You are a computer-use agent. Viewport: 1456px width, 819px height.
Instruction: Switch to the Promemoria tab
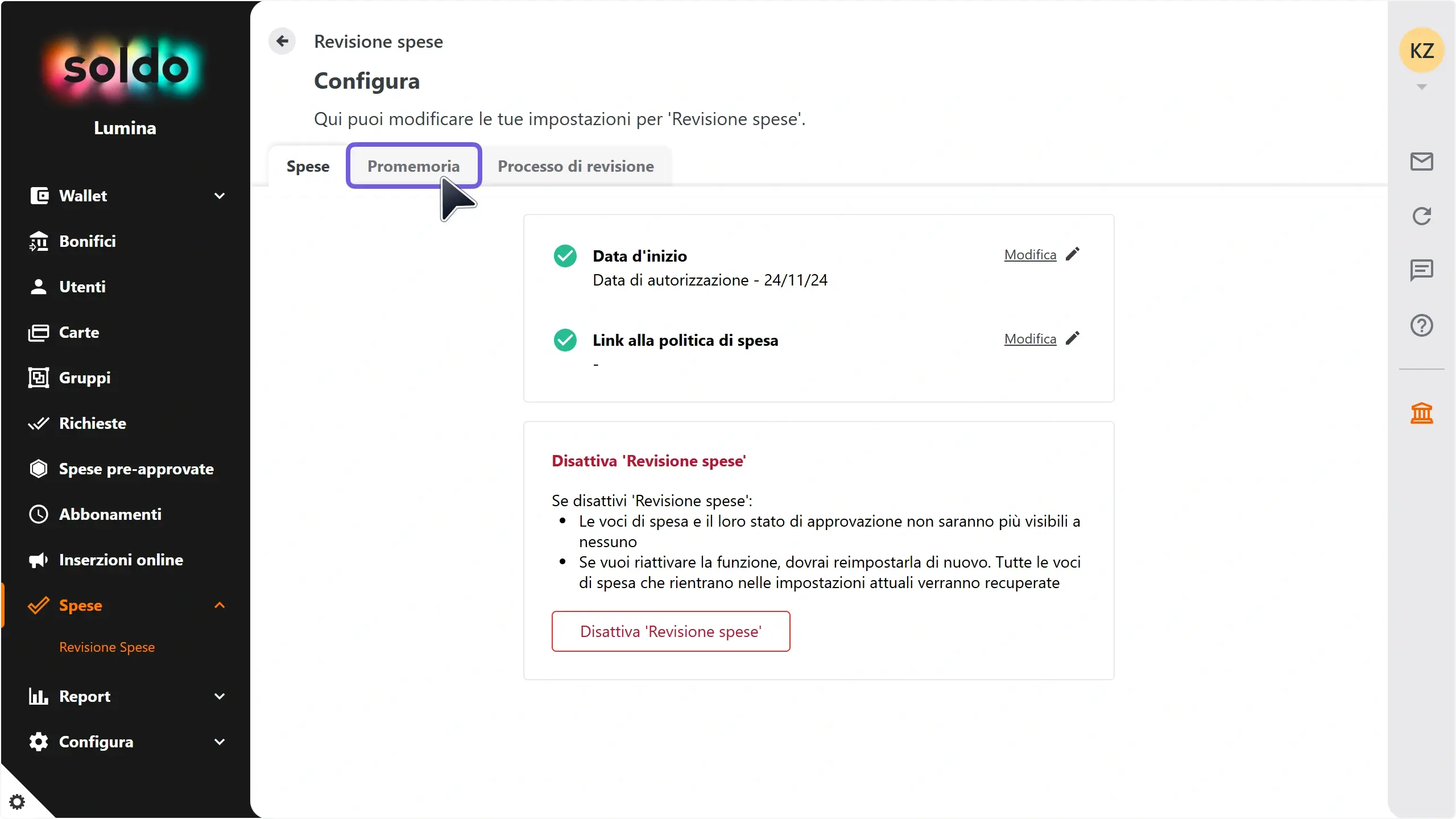[x=413, y=166]
